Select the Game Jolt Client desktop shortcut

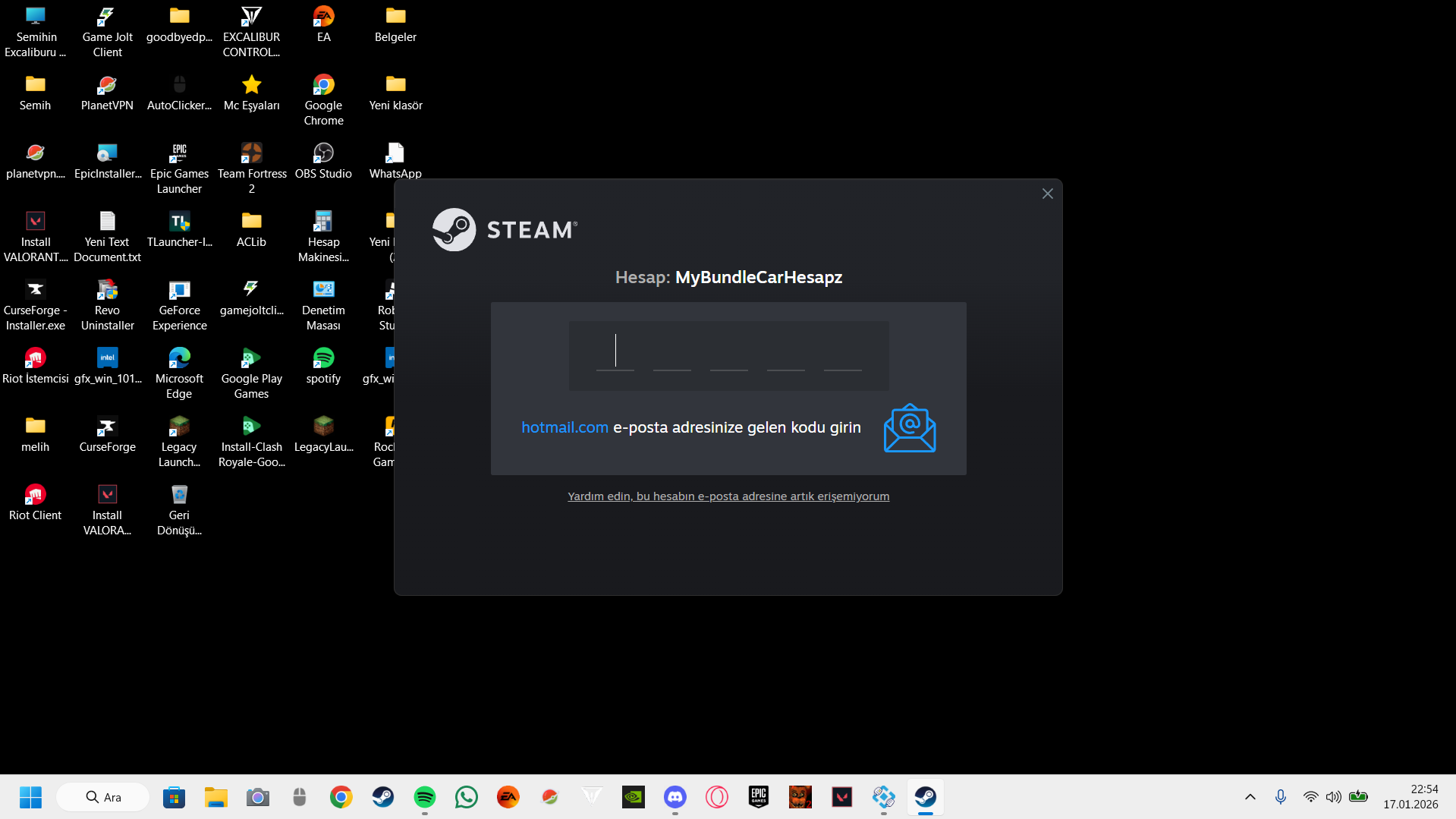(x=108, y=31)
